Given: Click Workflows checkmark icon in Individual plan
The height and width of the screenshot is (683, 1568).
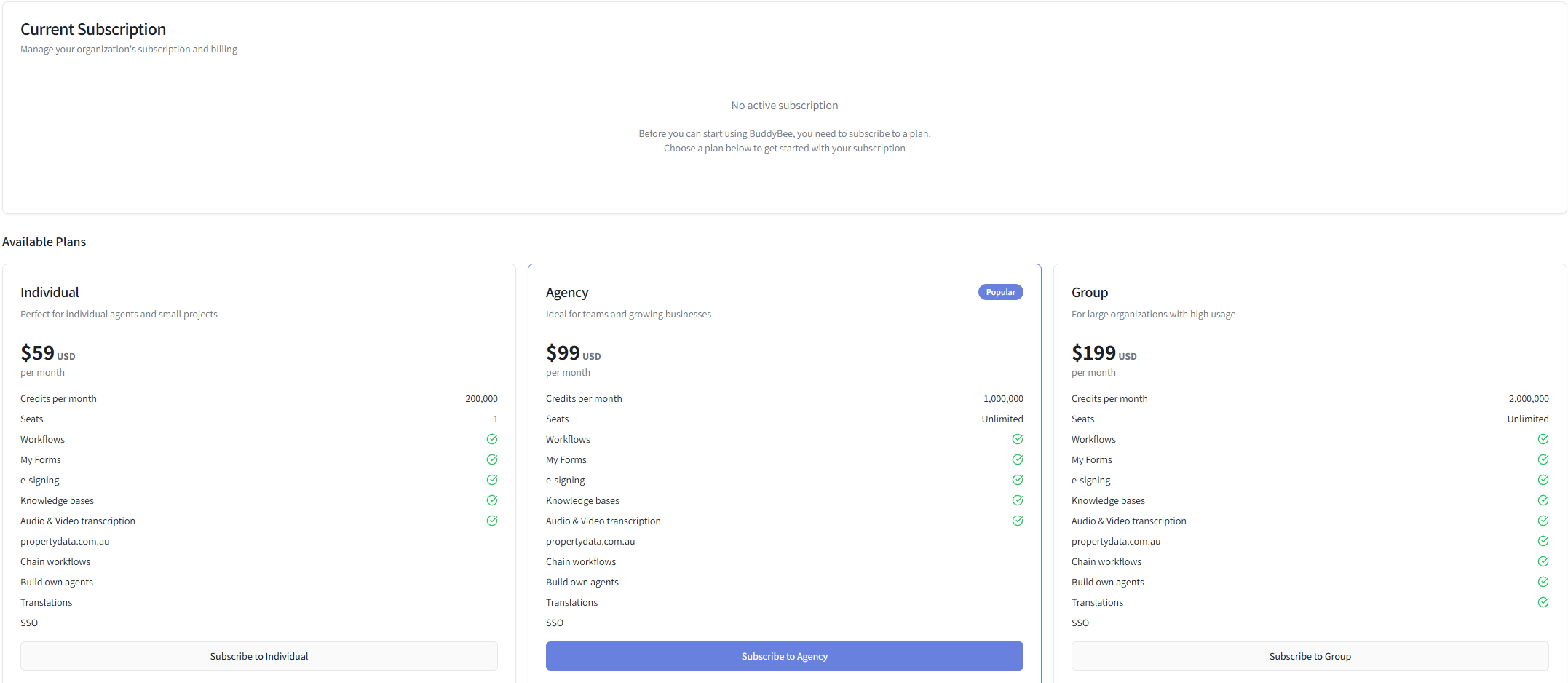Looking at the screenshot, I should (492, 439).
